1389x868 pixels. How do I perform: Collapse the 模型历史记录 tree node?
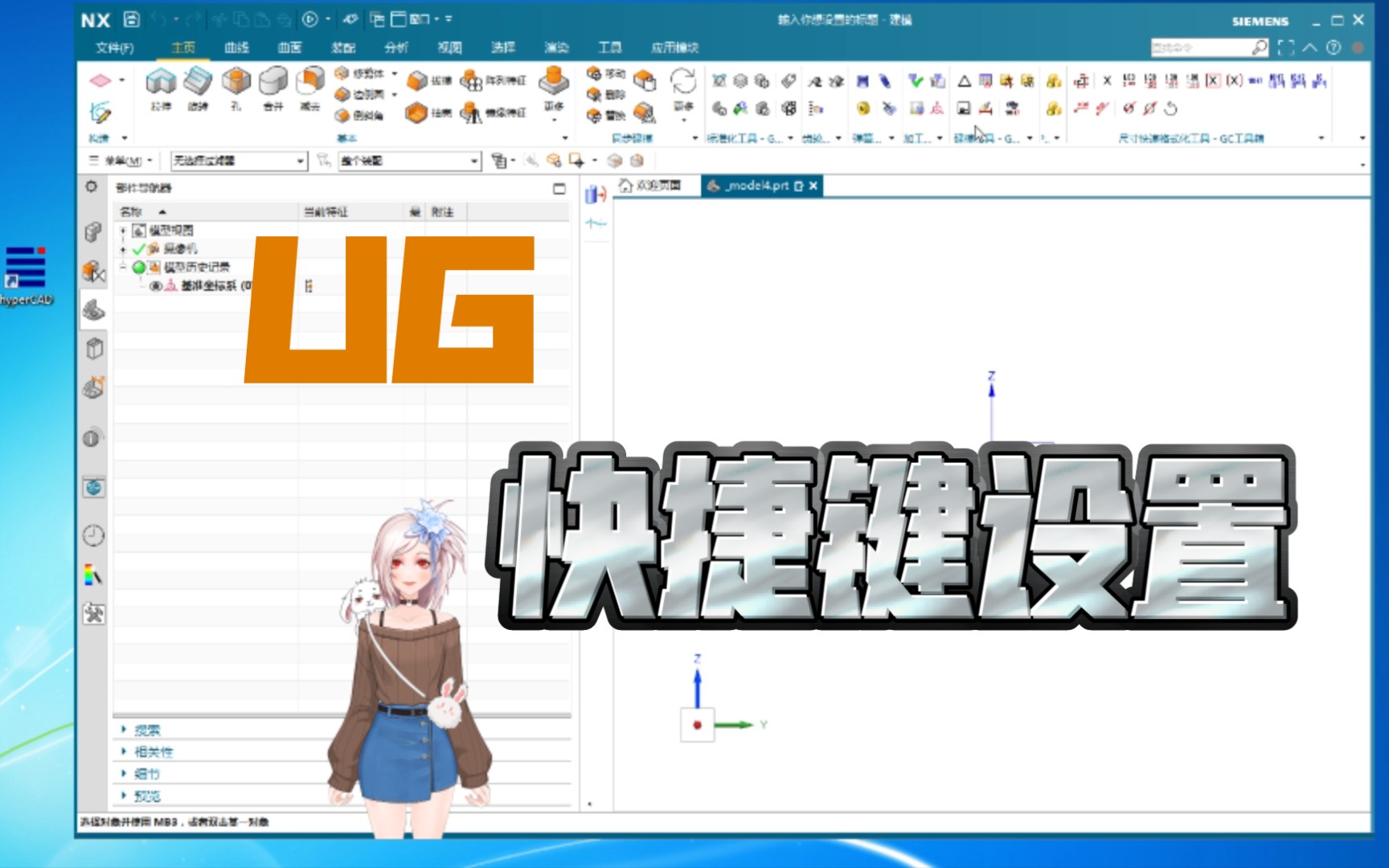point(123,267)
